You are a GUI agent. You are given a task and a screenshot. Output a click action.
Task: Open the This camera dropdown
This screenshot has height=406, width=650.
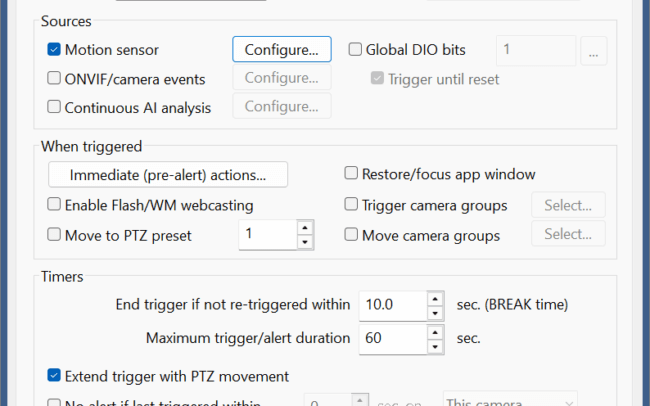pos(510,400)
